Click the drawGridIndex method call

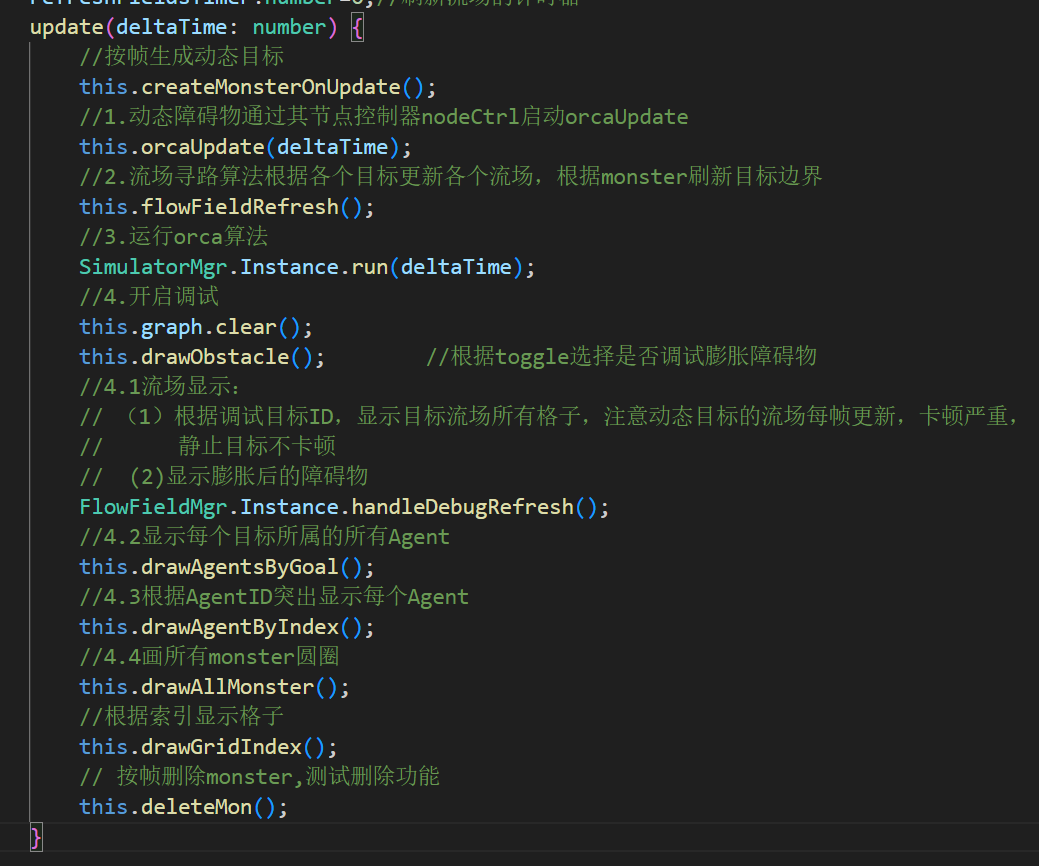[x=221, y=747]
